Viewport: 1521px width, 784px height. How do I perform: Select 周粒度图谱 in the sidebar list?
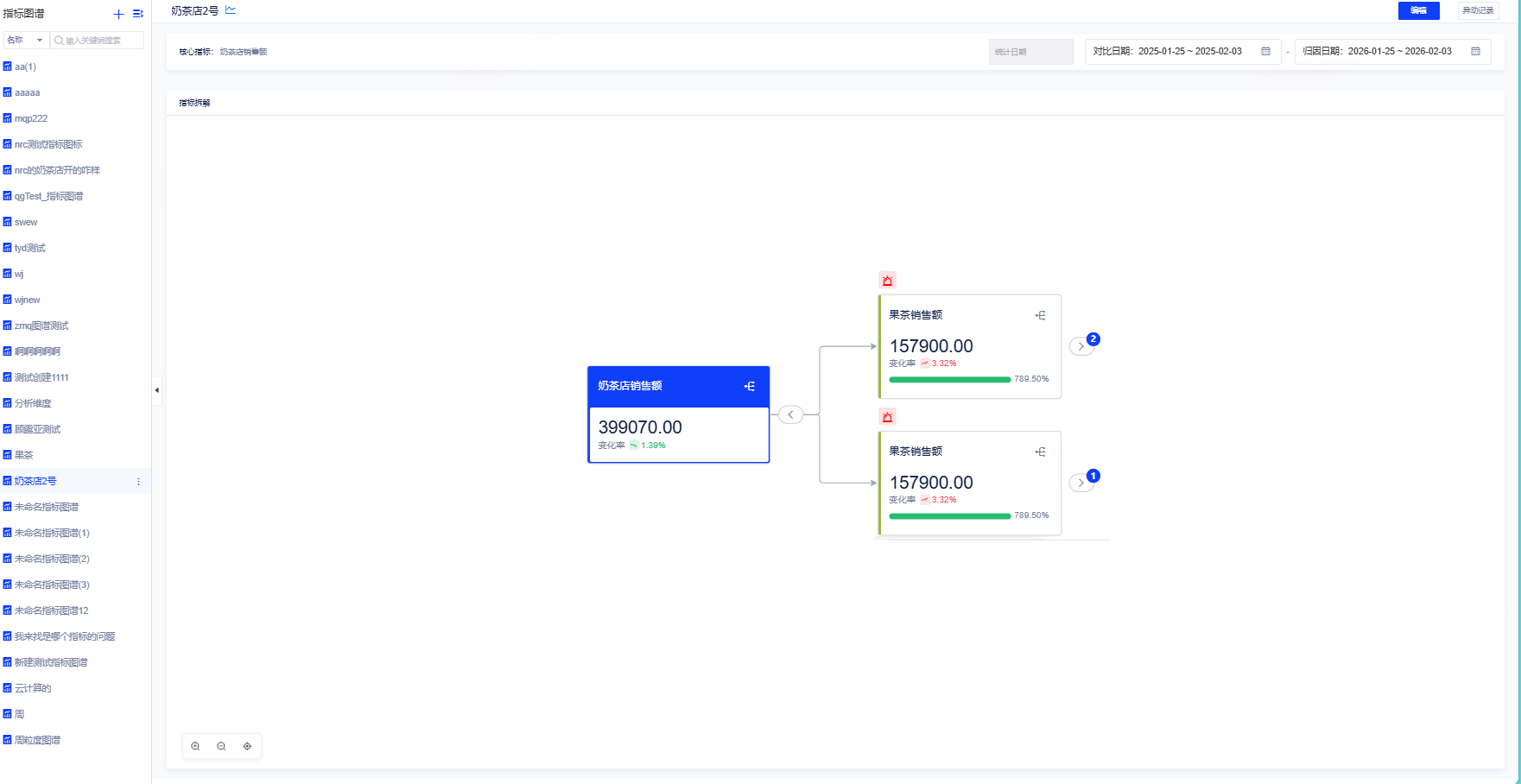[x=37, y=740]
